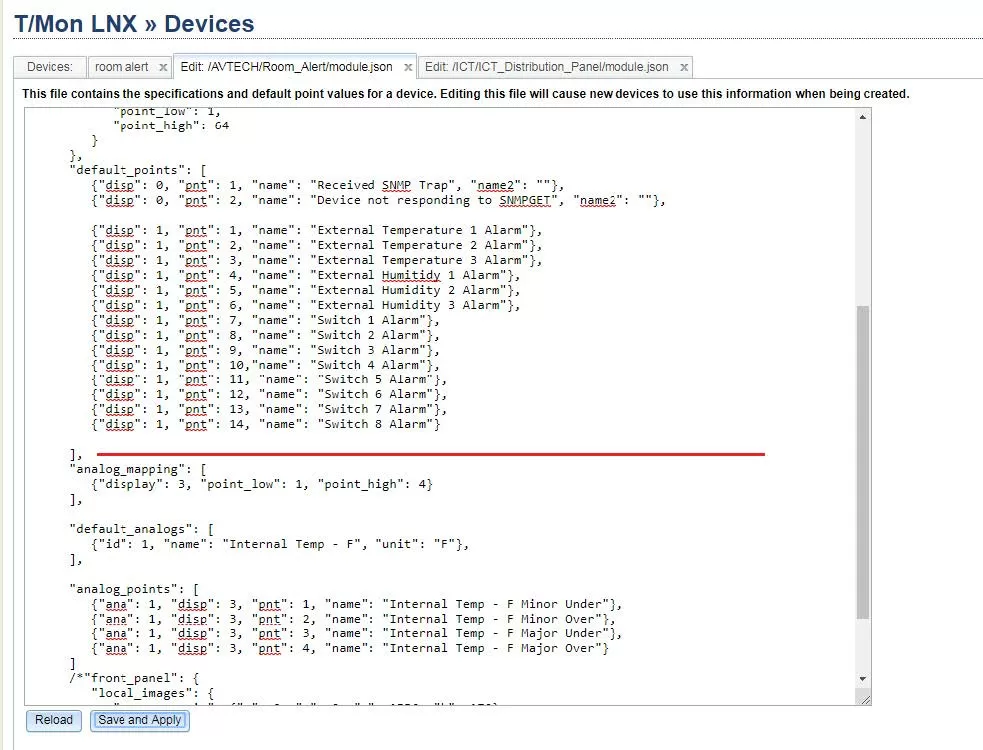Close the AVTECH Room_Alert module.json tab

click(x=407, y=67)
